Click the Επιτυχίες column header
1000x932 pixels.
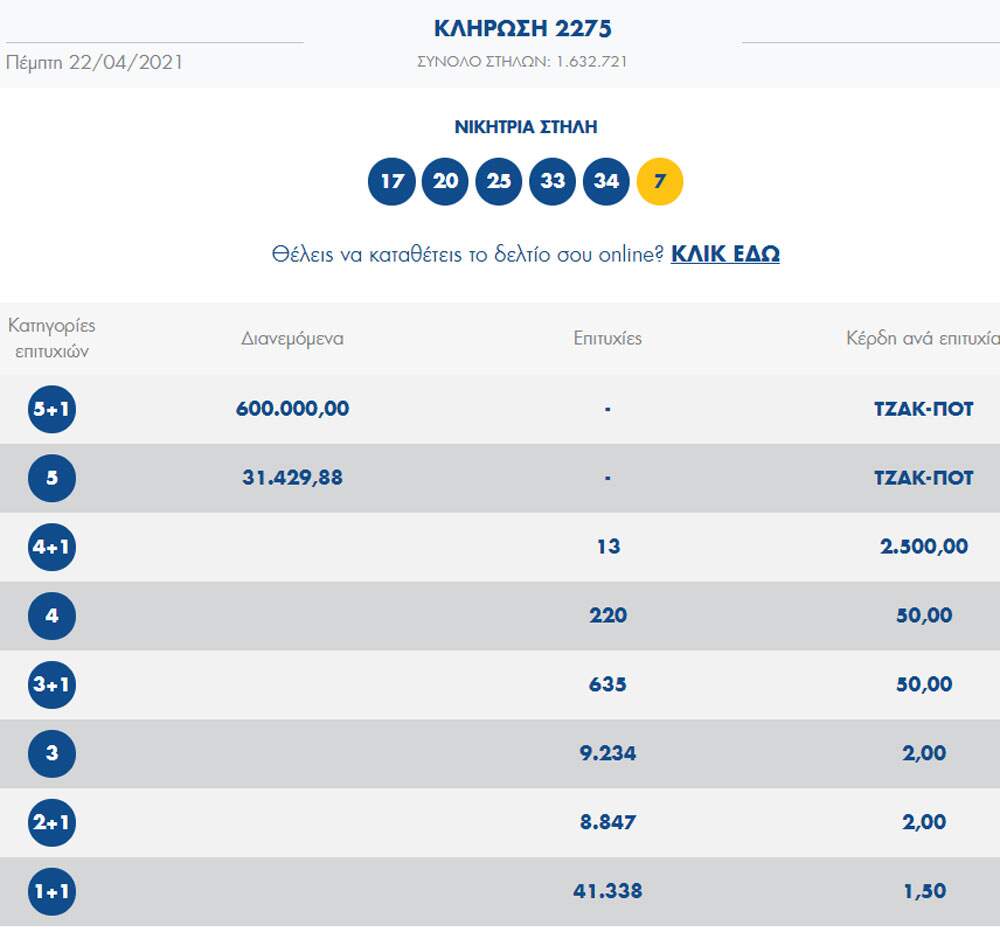click(607, 339)
